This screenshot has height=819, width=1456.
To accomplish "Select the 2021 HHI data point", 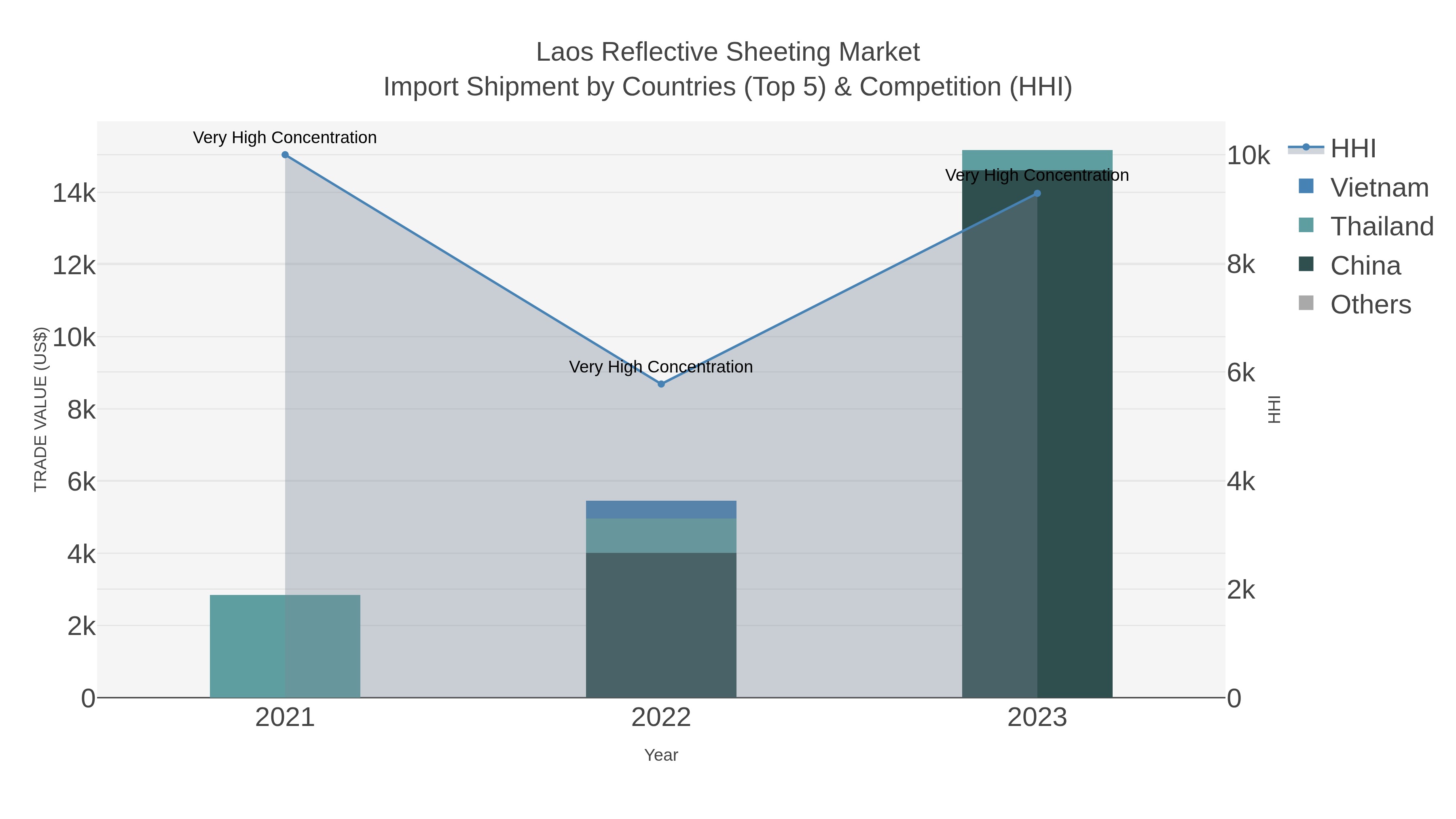I will point(285,155).
